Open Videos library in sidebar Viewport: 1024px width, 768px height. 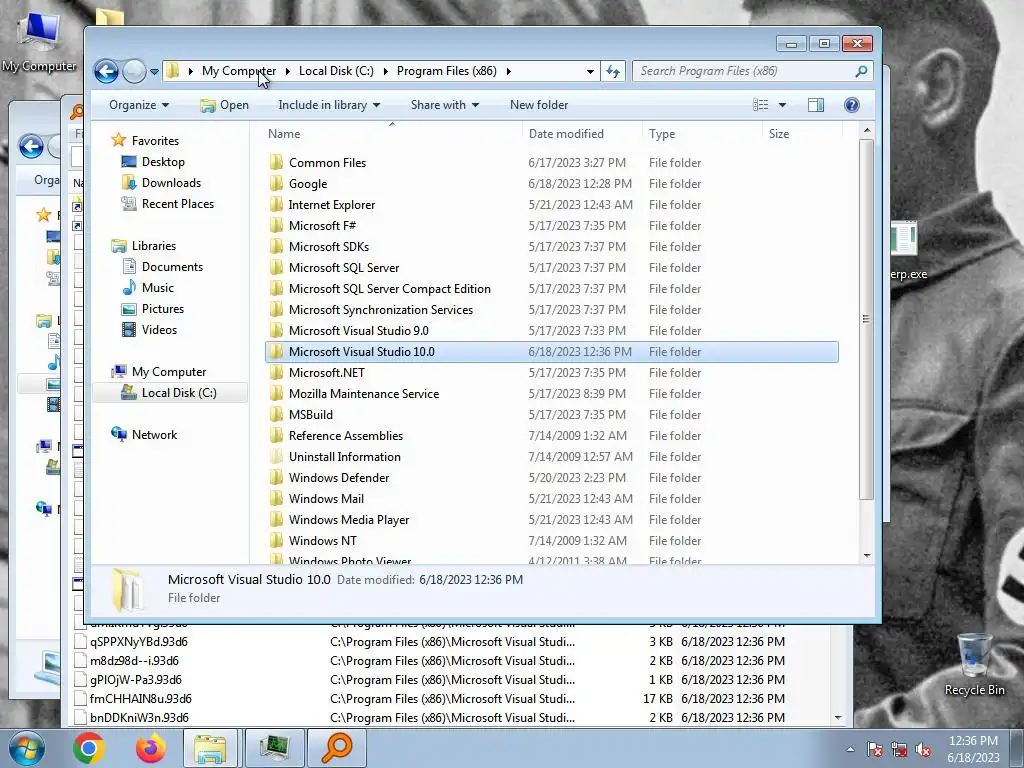159,330
